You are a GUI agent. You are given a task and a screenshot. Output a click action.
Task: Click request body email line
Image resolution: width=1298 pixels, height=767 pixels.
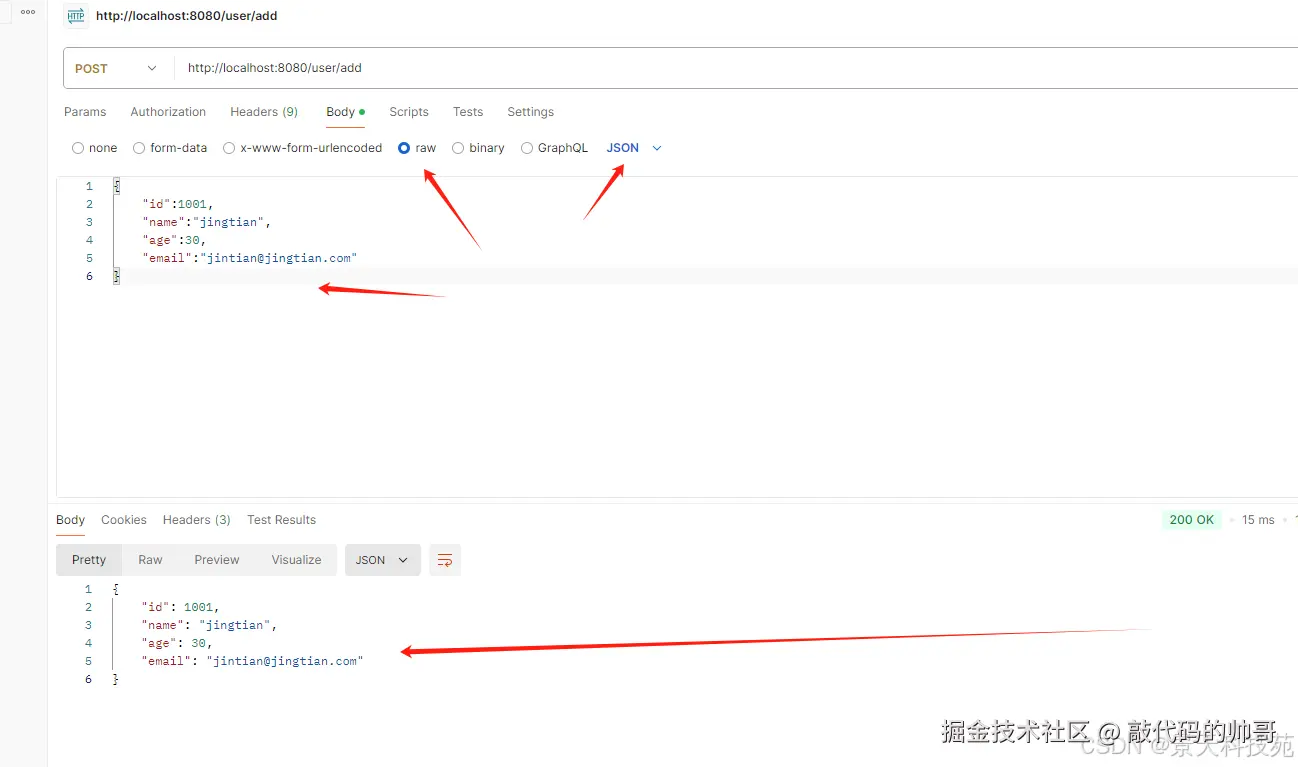coord(250,258)
